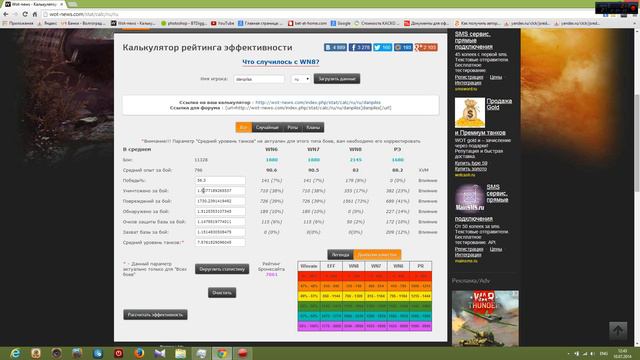Open the War Thunder ad banner
The height and width of the screenshot is (360, 640).
click(485, 318)
